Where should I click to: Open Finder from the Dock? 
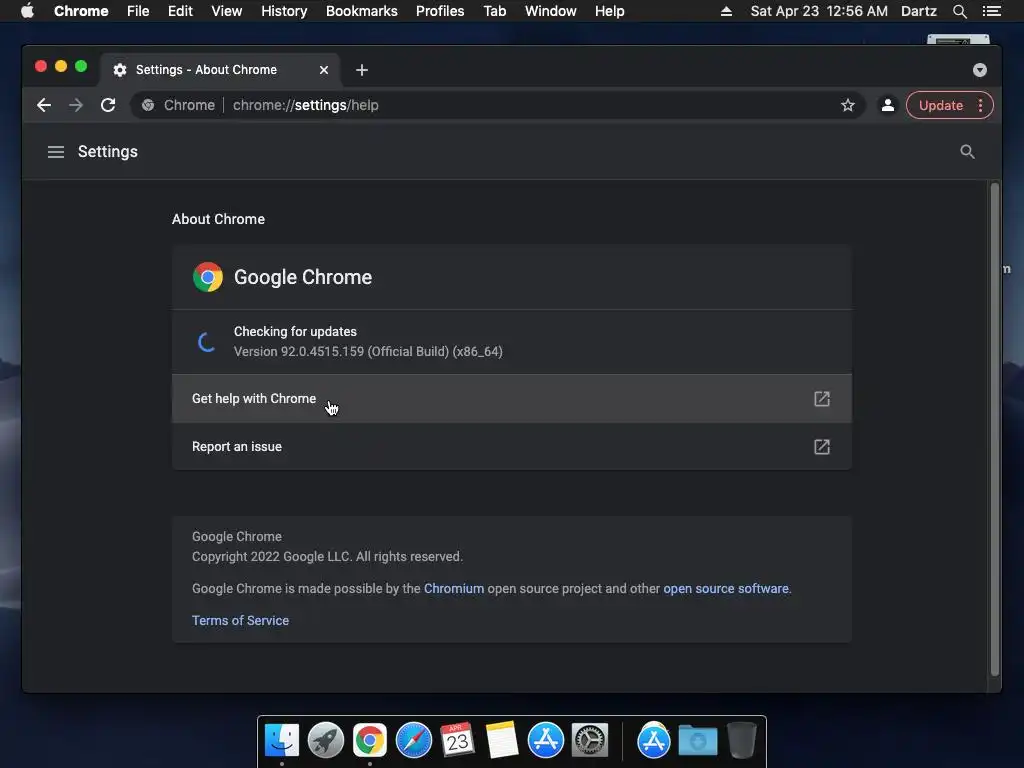282,741
